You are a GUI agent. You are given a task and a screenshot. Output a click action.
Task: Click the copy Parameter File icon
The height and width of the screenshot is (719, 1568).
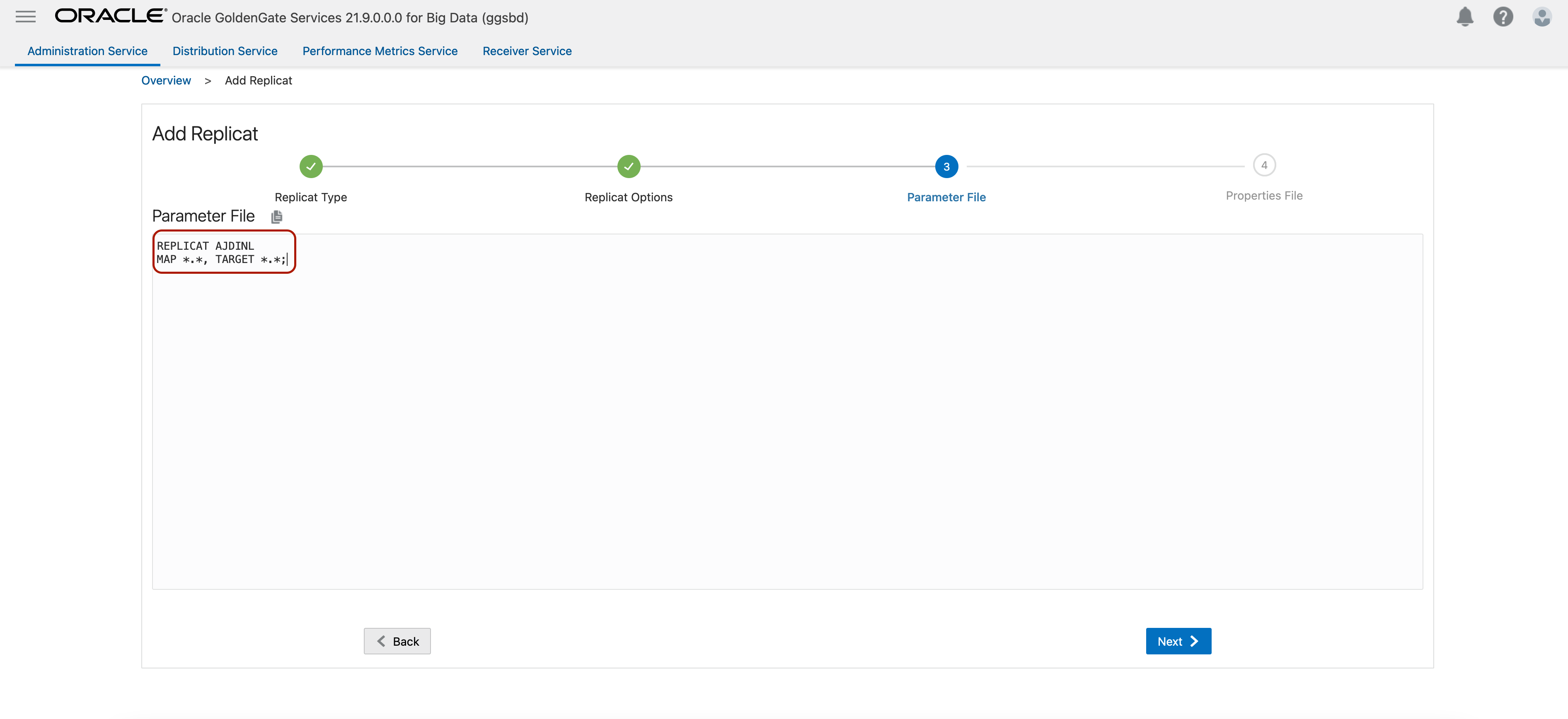[276, 217]
